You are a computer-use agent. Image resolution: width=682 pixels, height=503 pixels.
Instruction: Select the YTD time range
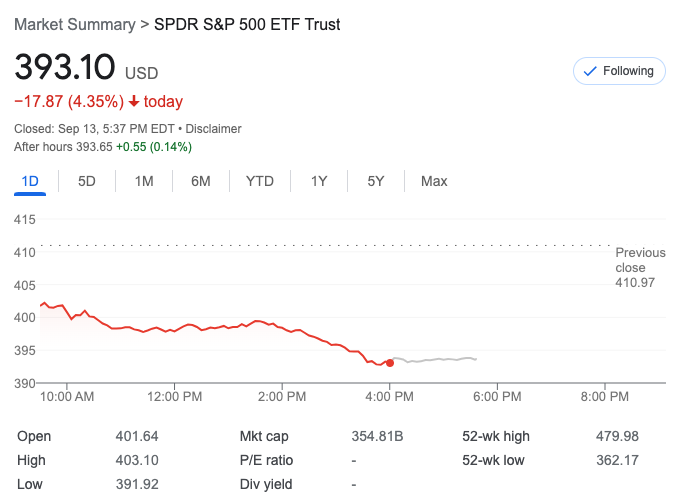[260, 181]
